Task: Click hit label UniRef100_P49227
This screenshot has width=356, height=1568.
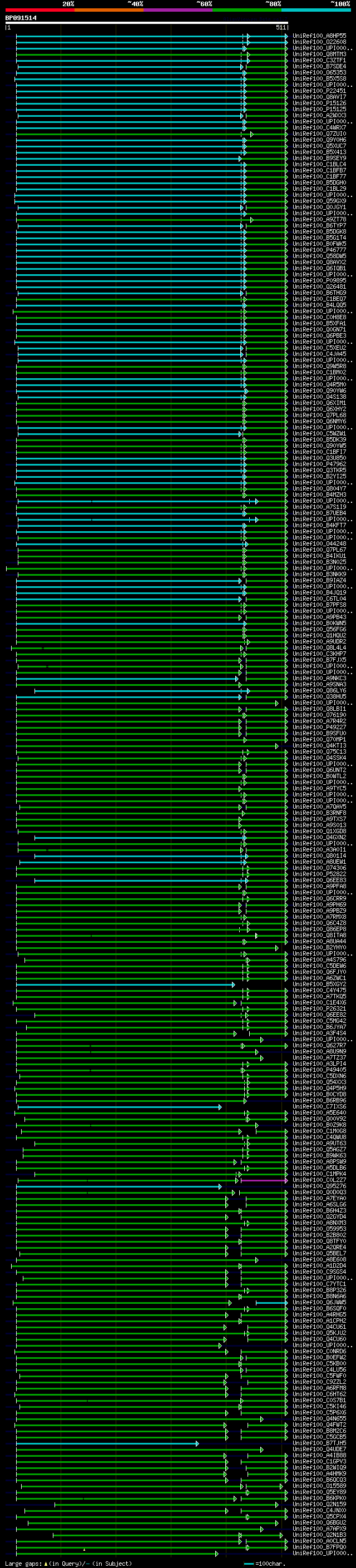Action: 319,728
